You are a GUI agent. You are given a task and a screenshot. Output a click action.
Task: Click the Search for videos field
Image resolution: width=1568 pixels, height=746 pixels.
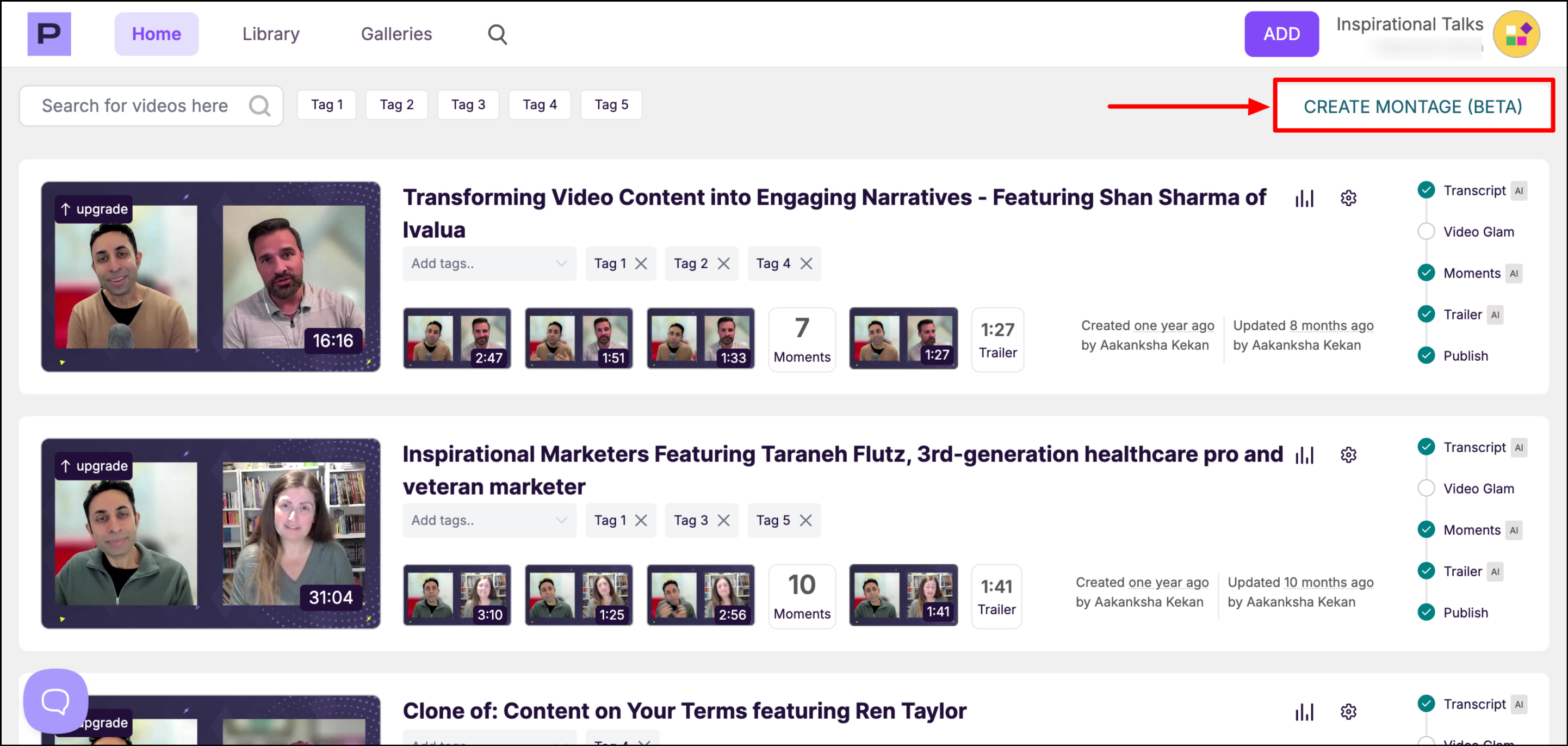click(135, 106)
